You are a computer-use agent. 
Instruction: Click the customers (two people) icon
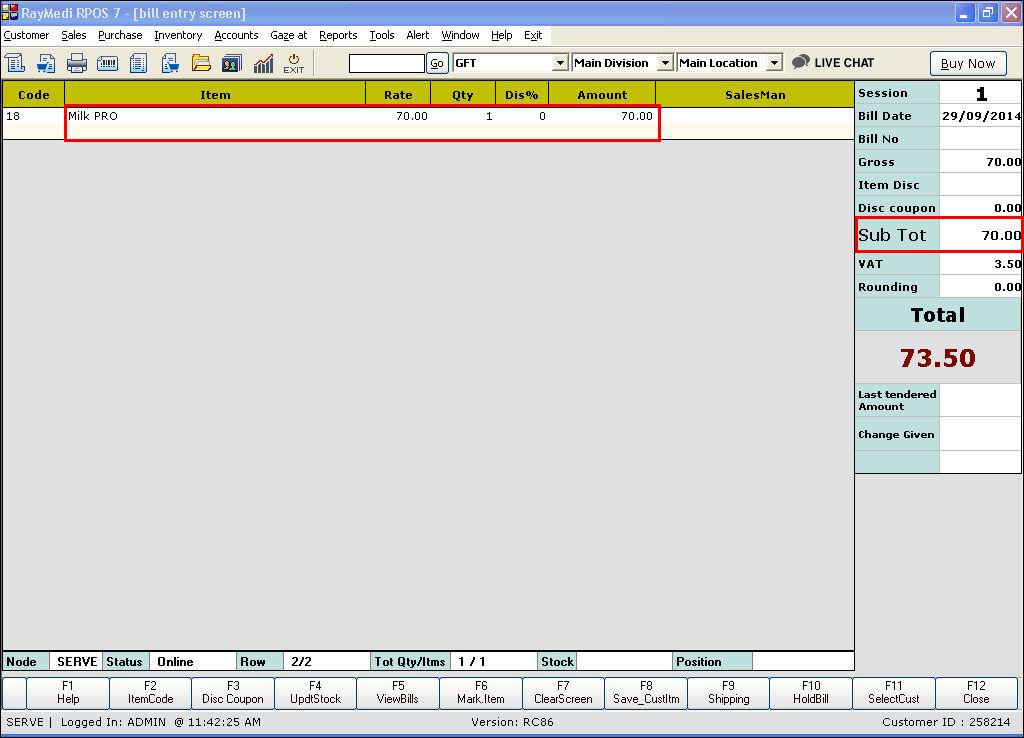[x=232, y=63]
